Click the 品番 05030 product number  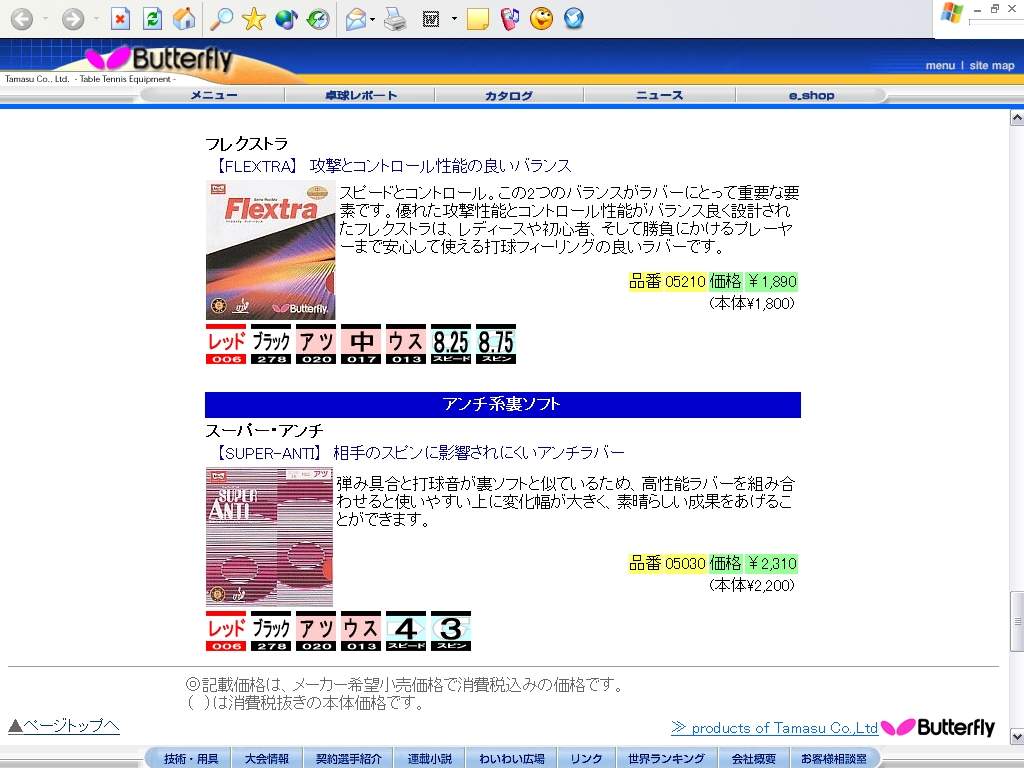tap(667, 563)
